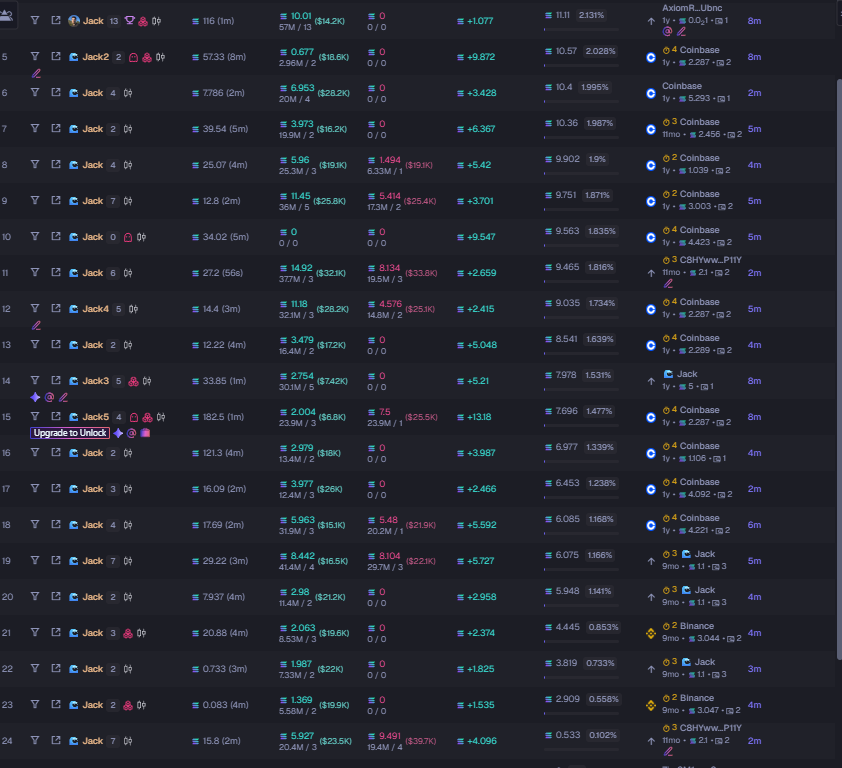Click the Coinbase logo in row 8
The width and height of the screenshot is (842, 768).
pyautogui.click(x=651, y=165)
